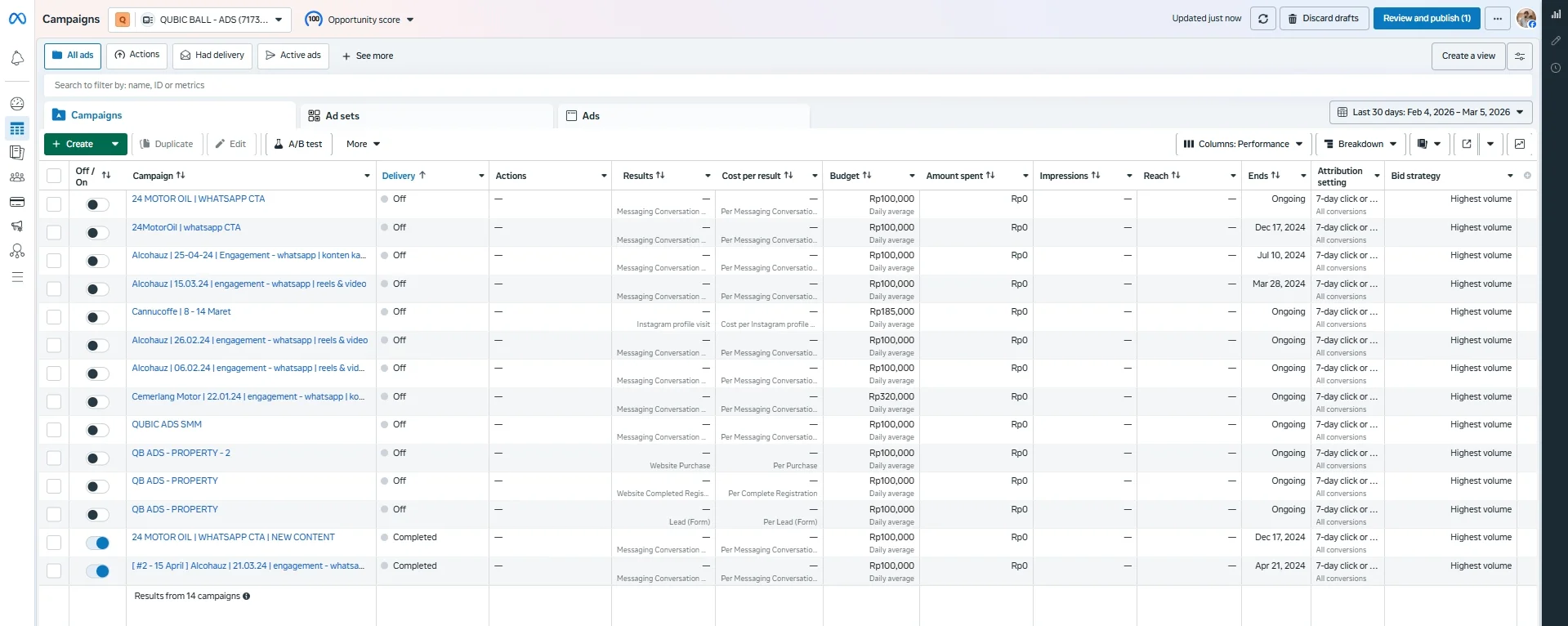
Task: Open the Audiences people icon in sidebar
Action: (17, 177)
